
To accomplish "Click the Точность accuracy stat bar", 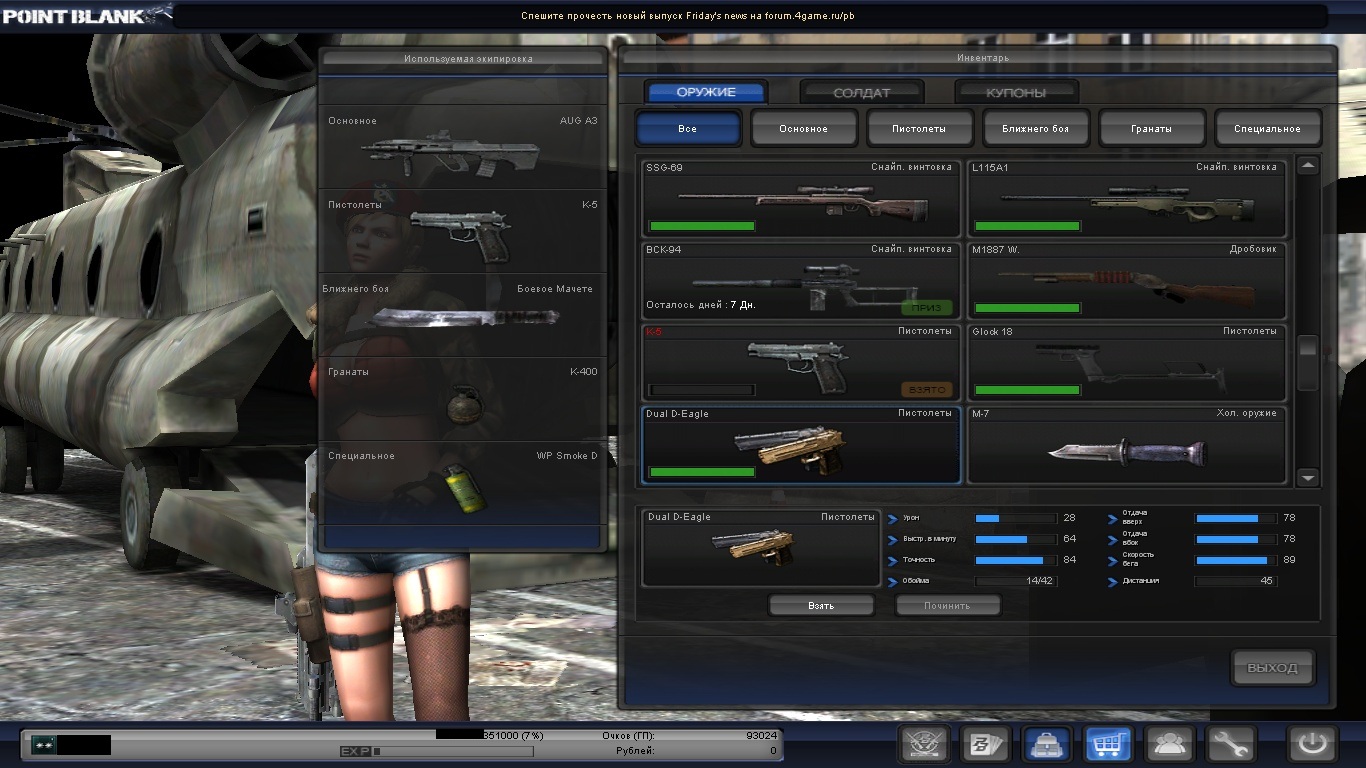I will tap(1015, 560).
